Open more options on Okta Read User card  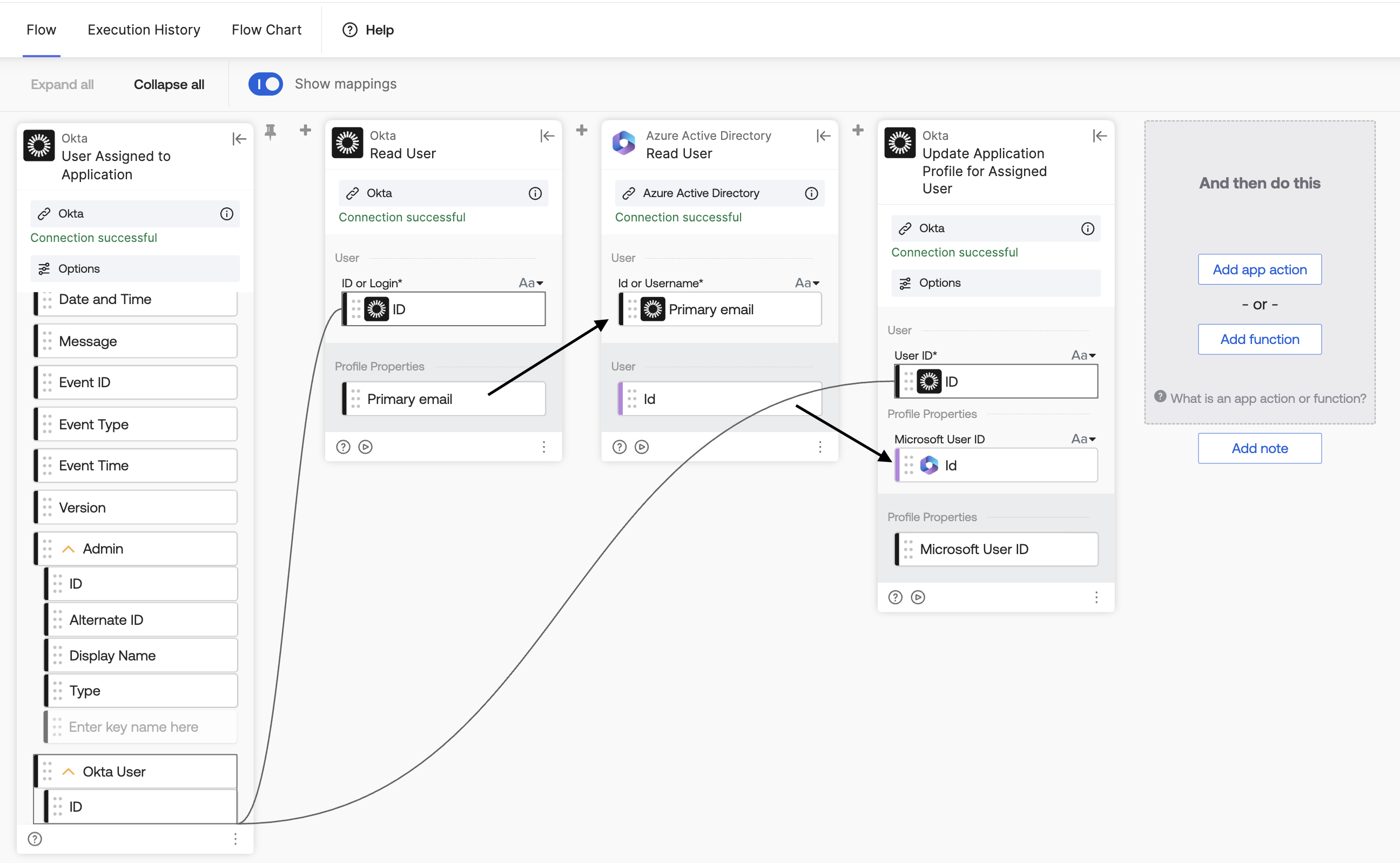[x=544, y=447]
